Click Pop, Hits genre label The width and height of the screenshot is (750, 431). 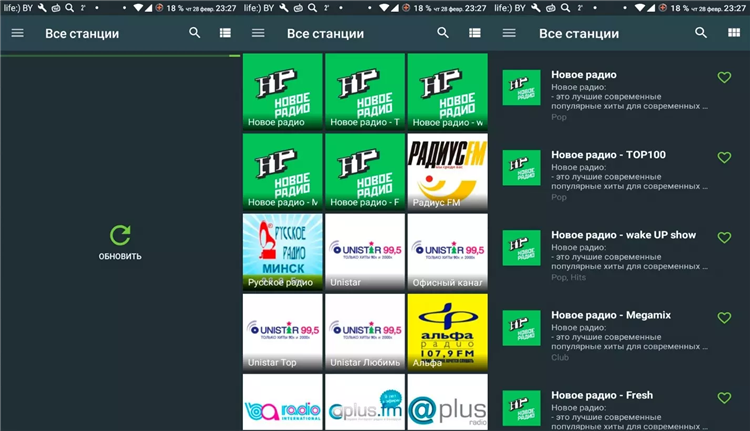click(568, 277)
